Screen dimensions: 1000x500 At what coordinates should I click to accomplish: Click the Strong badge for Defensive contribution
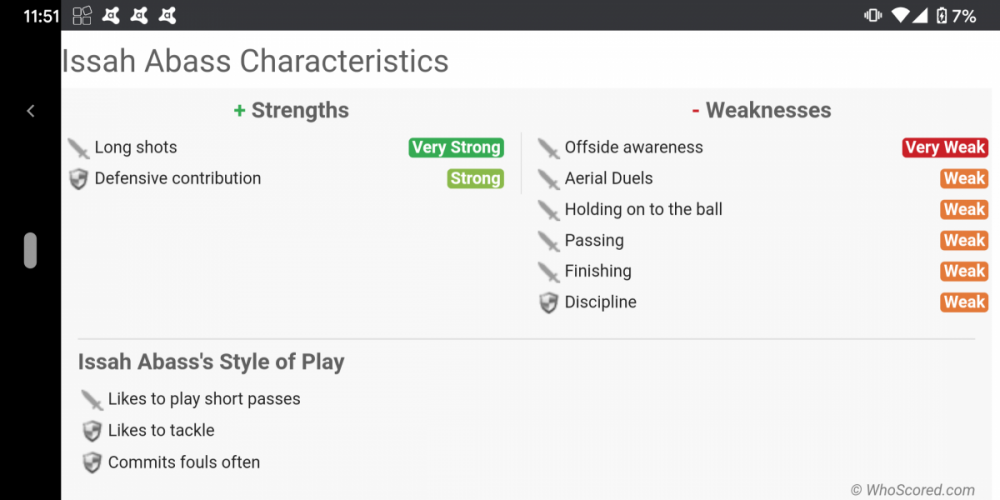475,179
